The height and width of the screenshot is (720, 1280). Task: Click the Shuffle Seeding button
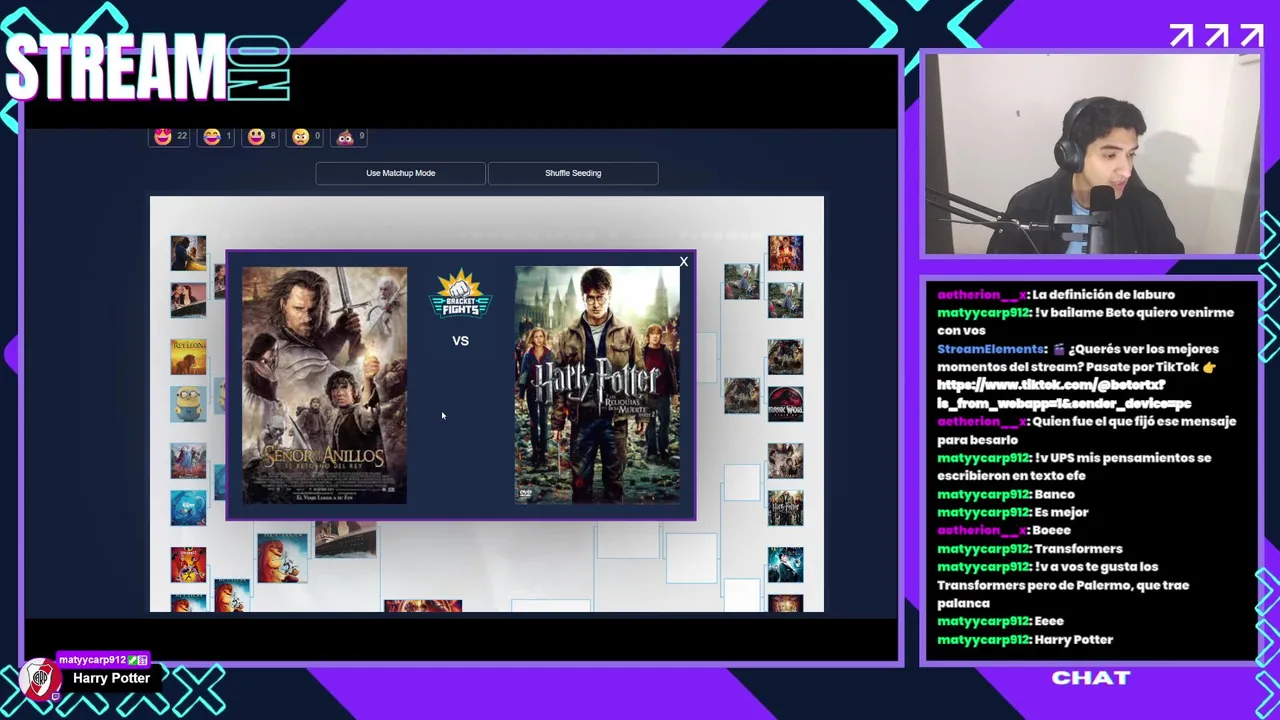[x=573, y=173]
